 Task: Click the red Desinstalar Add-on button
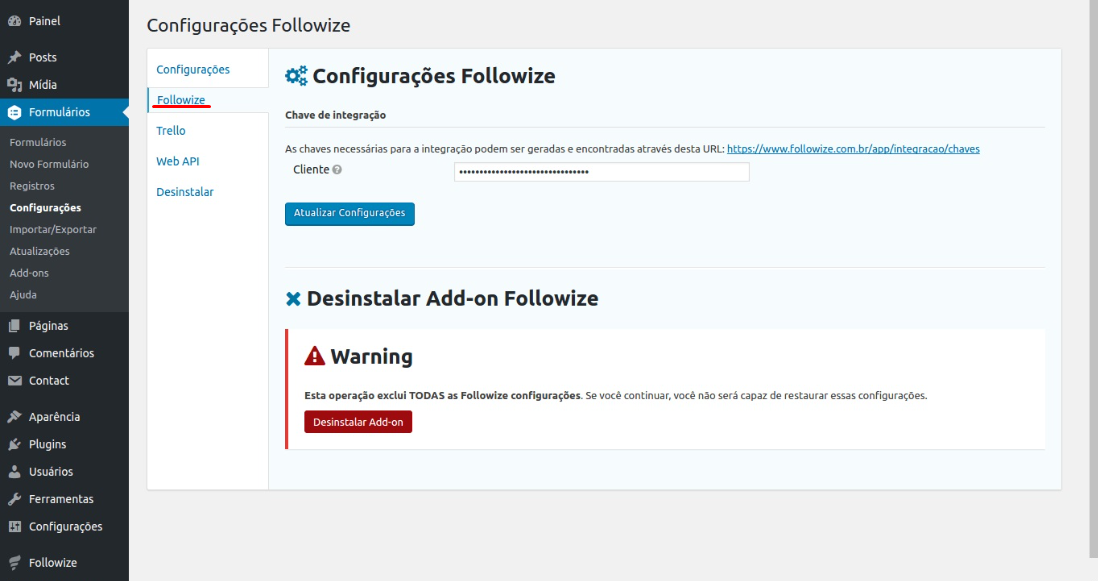[x=358, y=422]
